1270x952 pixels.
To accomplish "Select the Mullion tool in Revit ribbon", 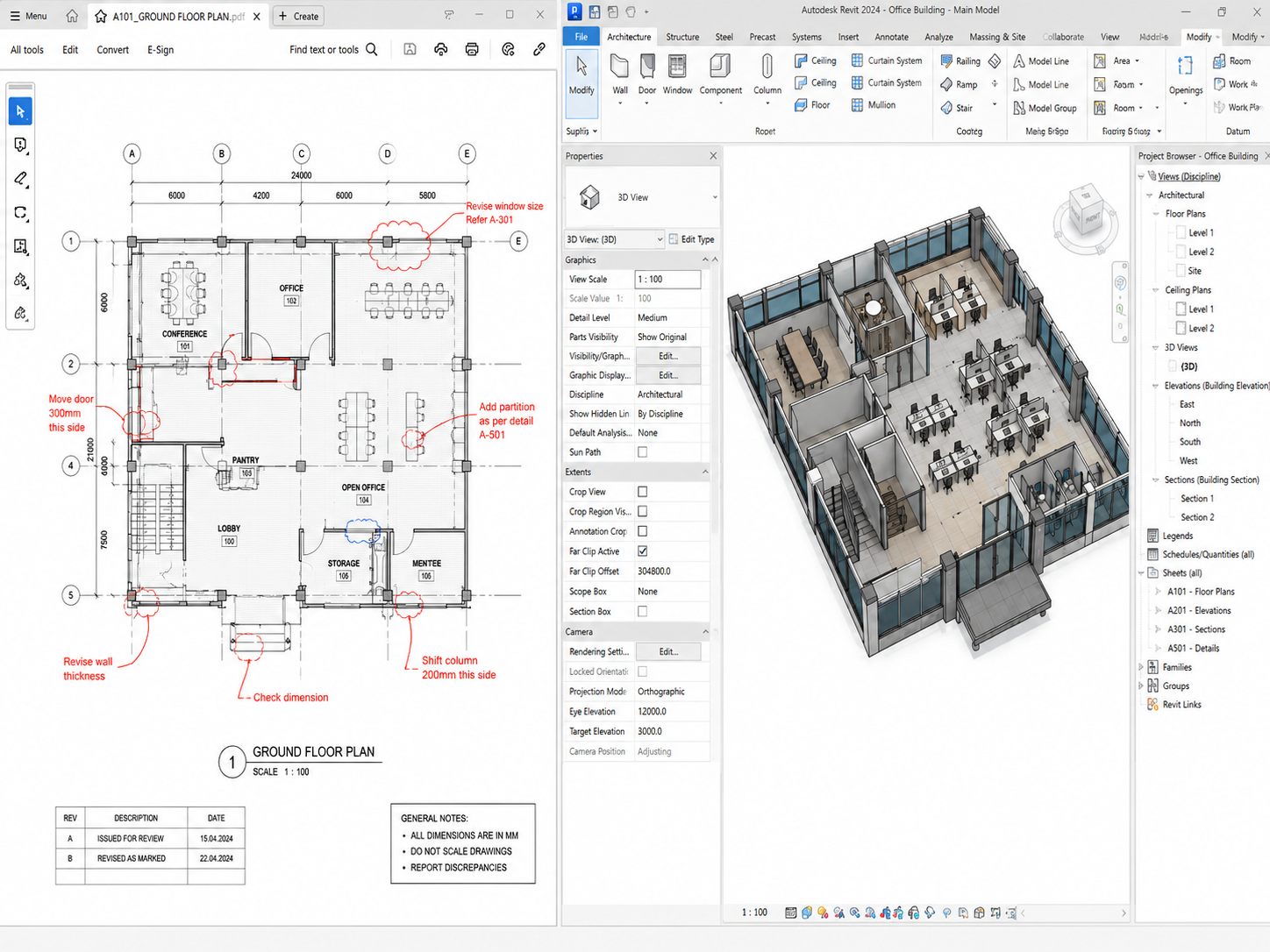I will (874, 105).
